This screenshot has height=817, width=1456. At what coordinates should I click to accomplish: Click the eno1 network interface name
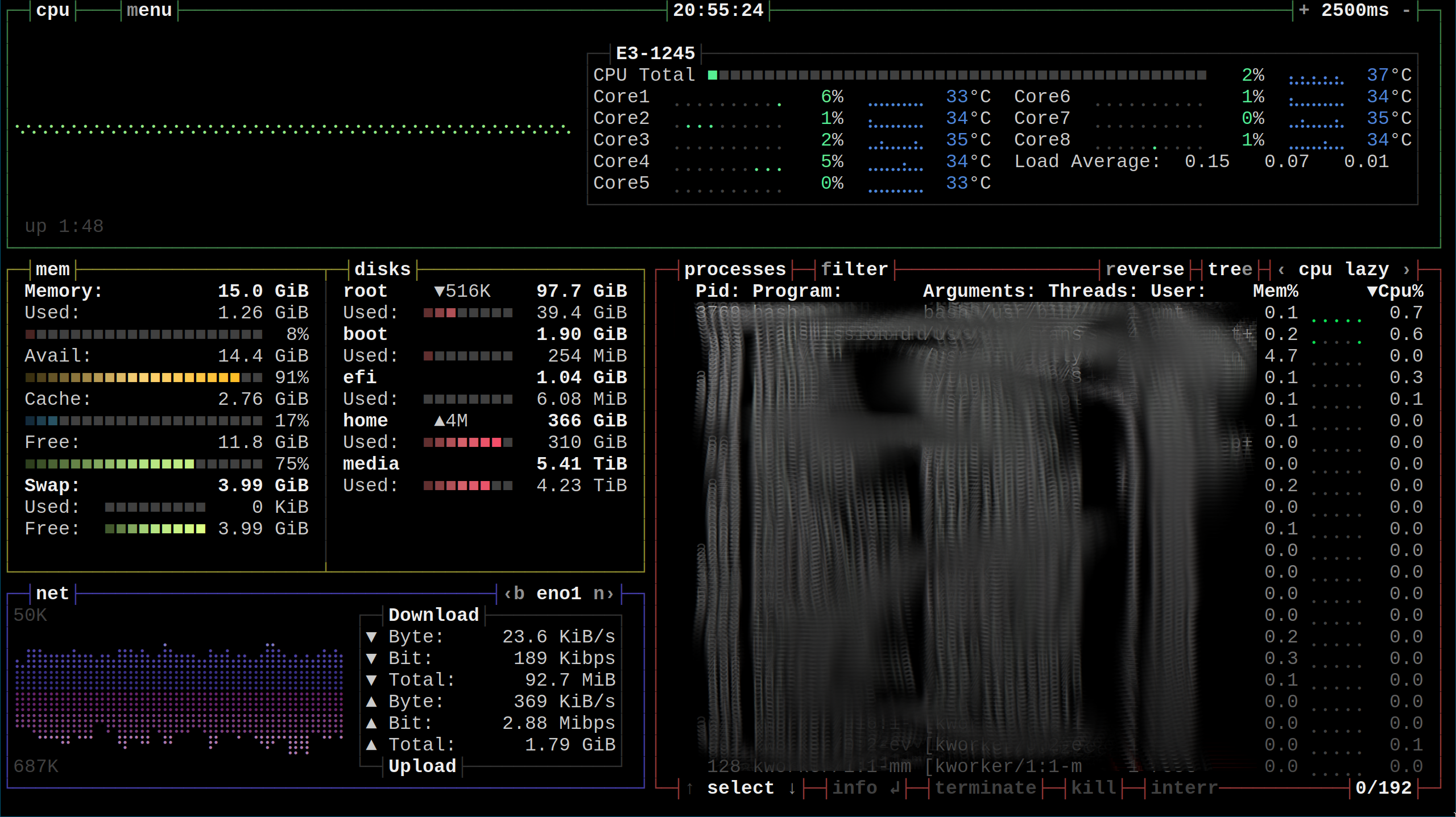[x=559, y=594]
